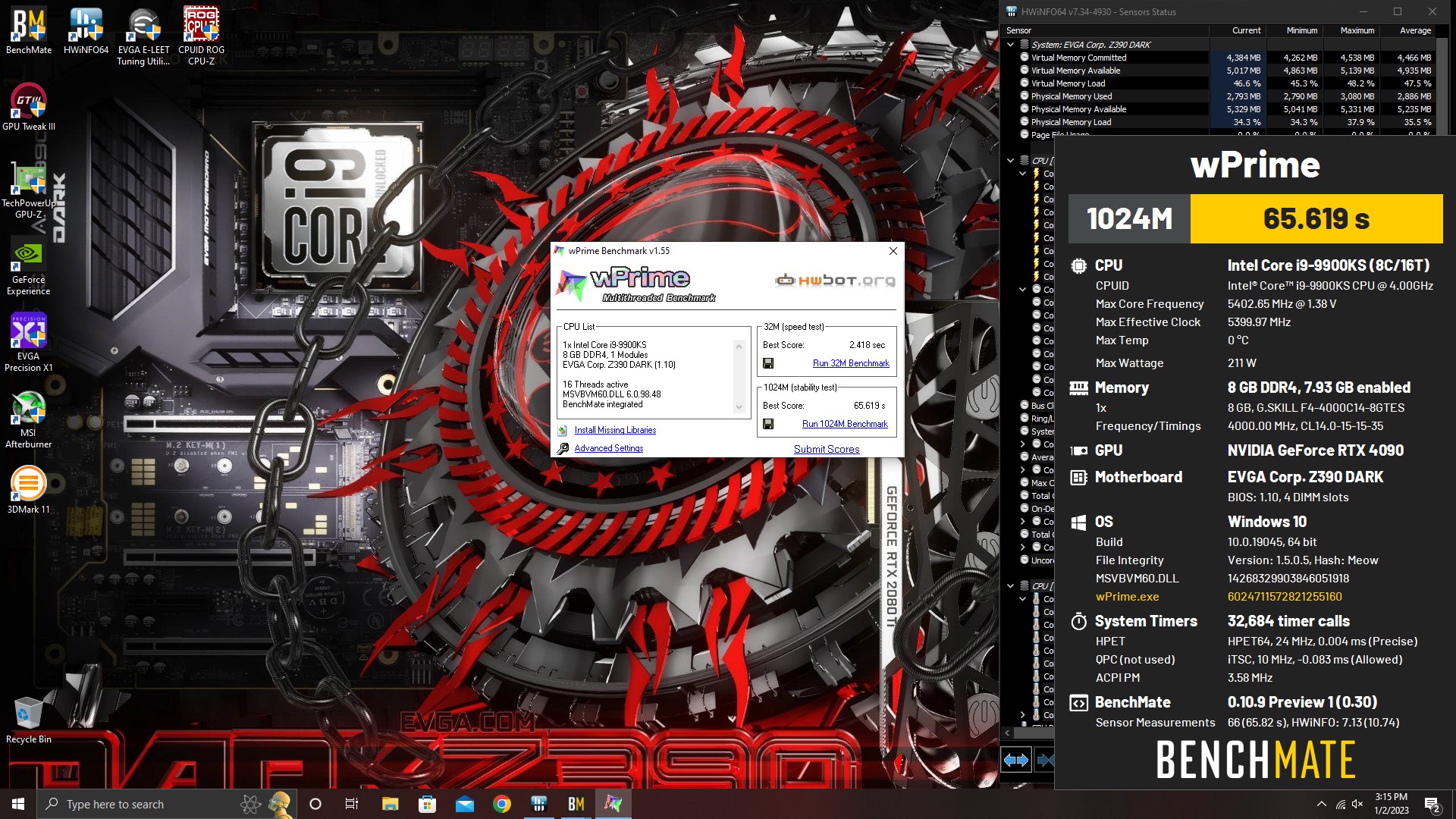
Task: Run the 1024M Benchmark
Action: [845, 424]
